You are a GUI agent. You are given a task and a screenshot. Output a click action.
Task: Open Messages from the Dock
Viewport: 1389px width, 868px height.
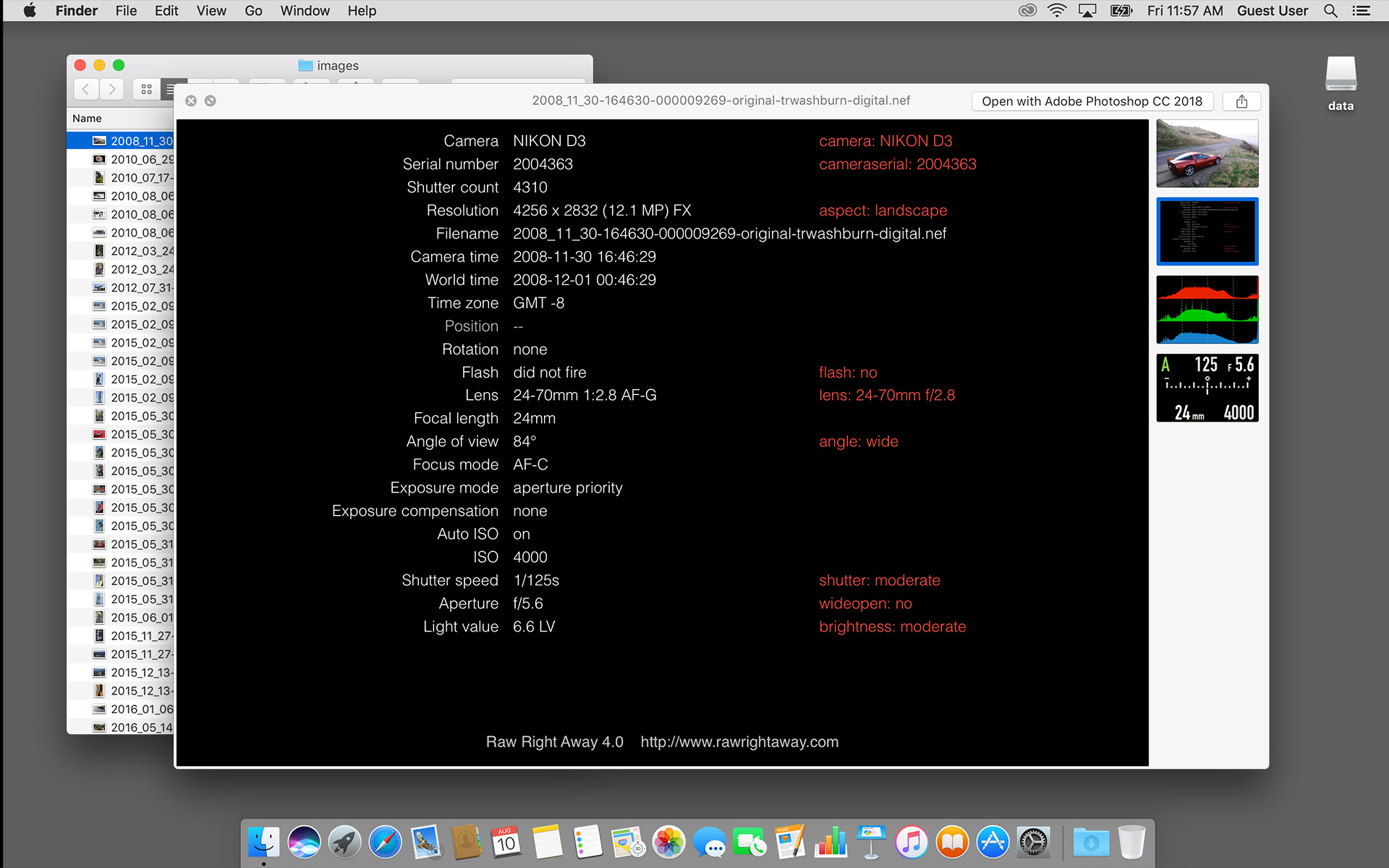tap(709, 843)
